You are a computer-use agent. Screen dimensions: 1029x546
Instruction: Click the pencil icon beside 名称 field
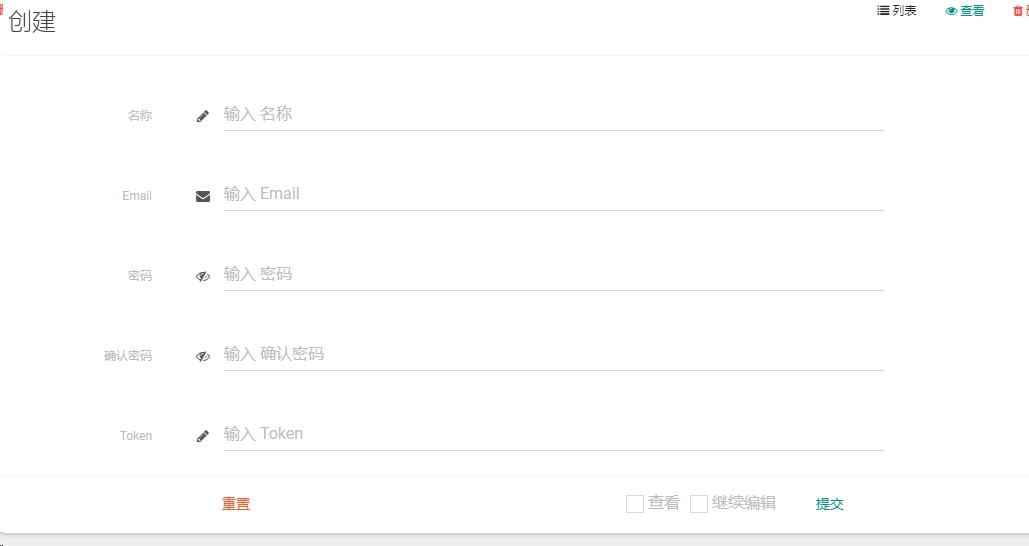[203, 116]
